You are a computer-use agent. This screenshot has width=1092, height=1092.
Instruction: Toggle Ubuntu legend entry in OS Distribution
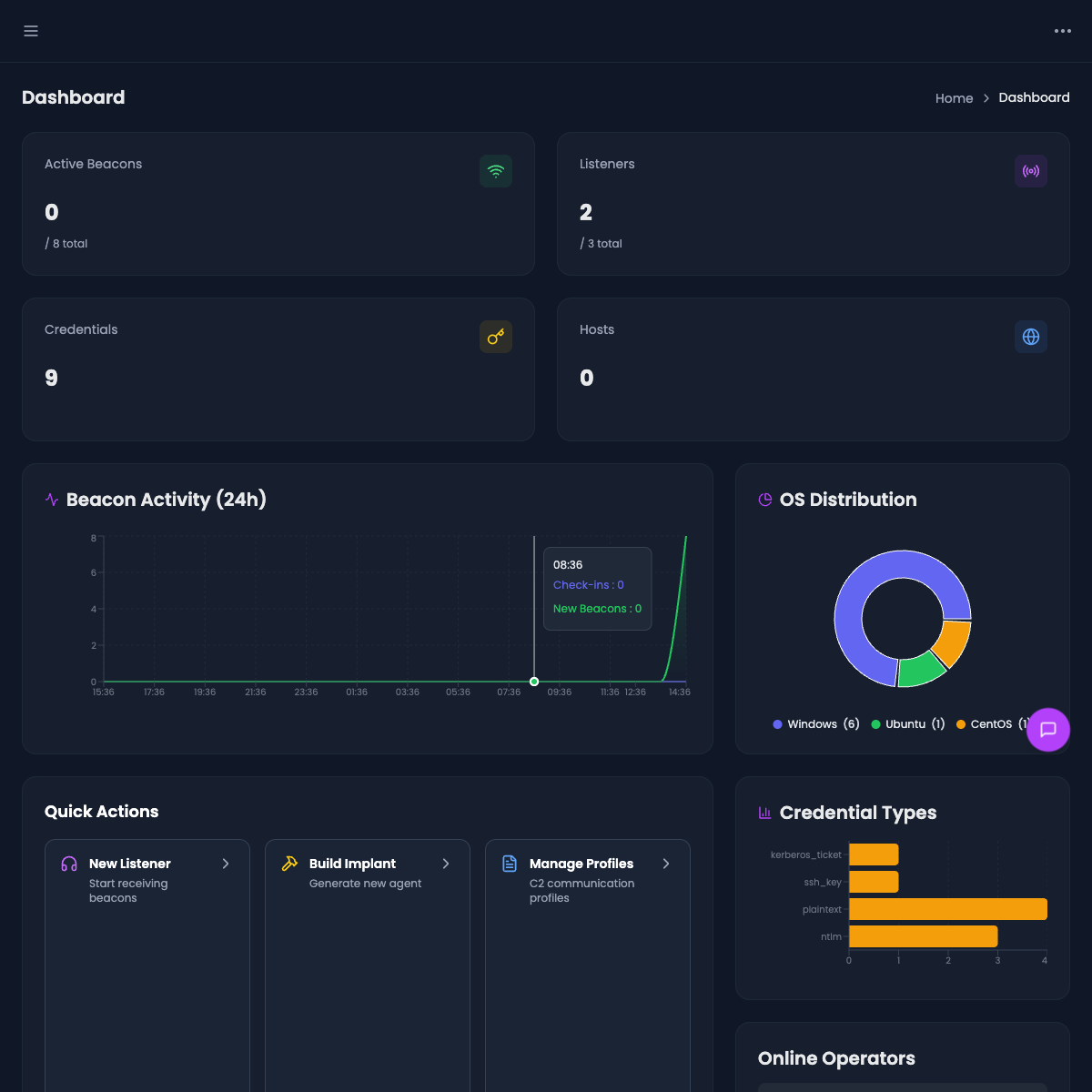pos(908,724)
